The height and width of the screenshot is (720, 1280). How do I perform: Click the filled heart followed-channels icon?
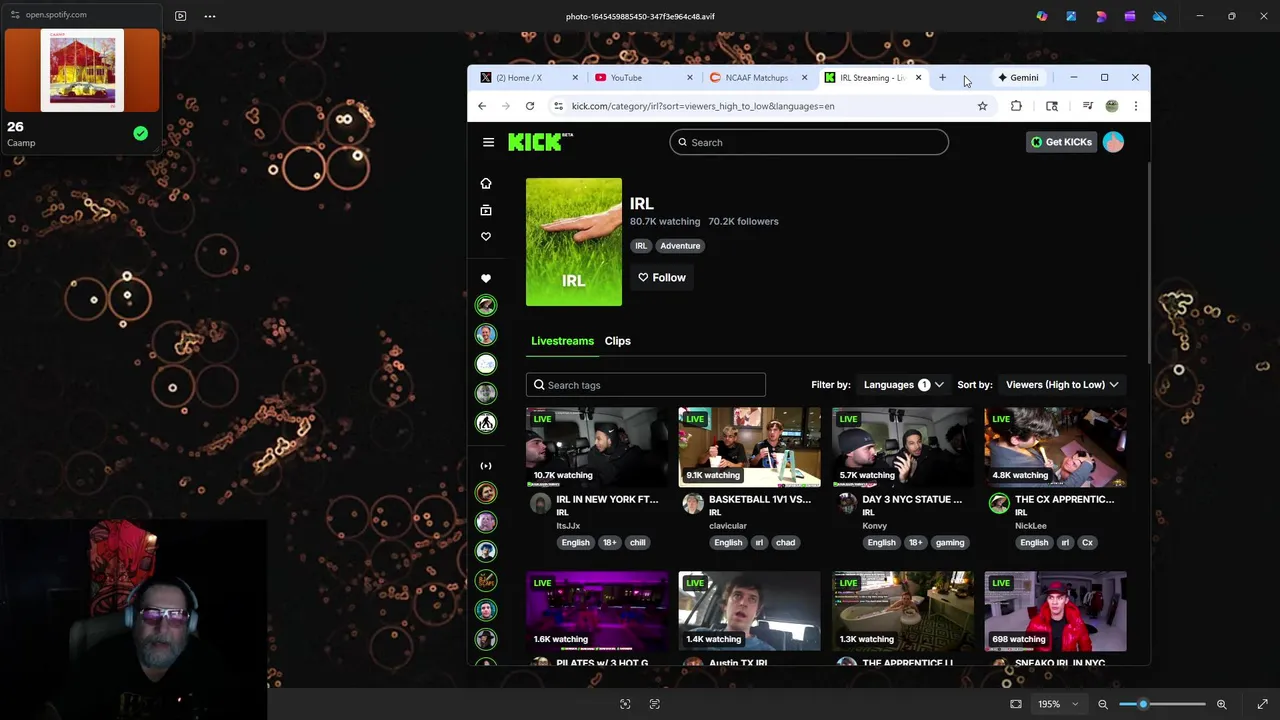pyautogui.click(x=486, y=278)
